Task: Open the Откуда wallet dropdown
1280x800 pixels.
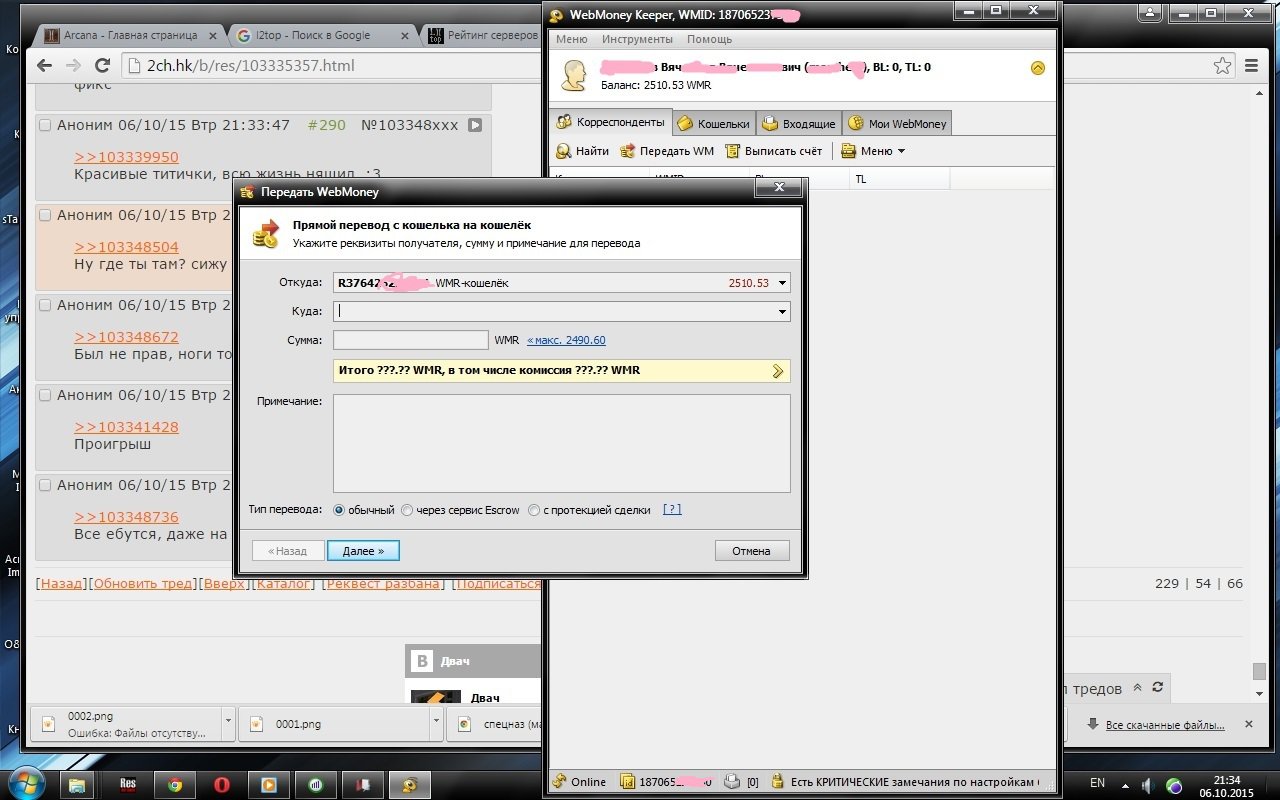Action: [782, 283]
